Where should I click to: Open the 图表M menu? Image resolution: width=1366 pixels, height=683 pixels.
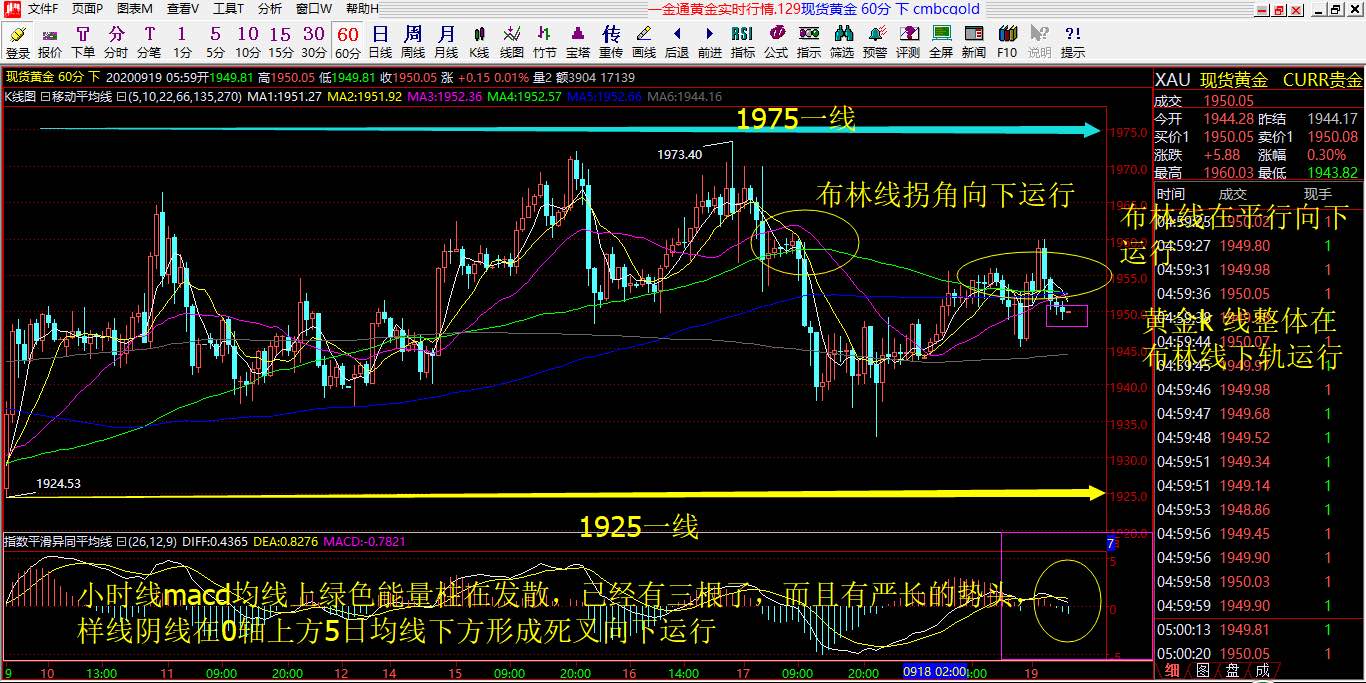[135, 8]
